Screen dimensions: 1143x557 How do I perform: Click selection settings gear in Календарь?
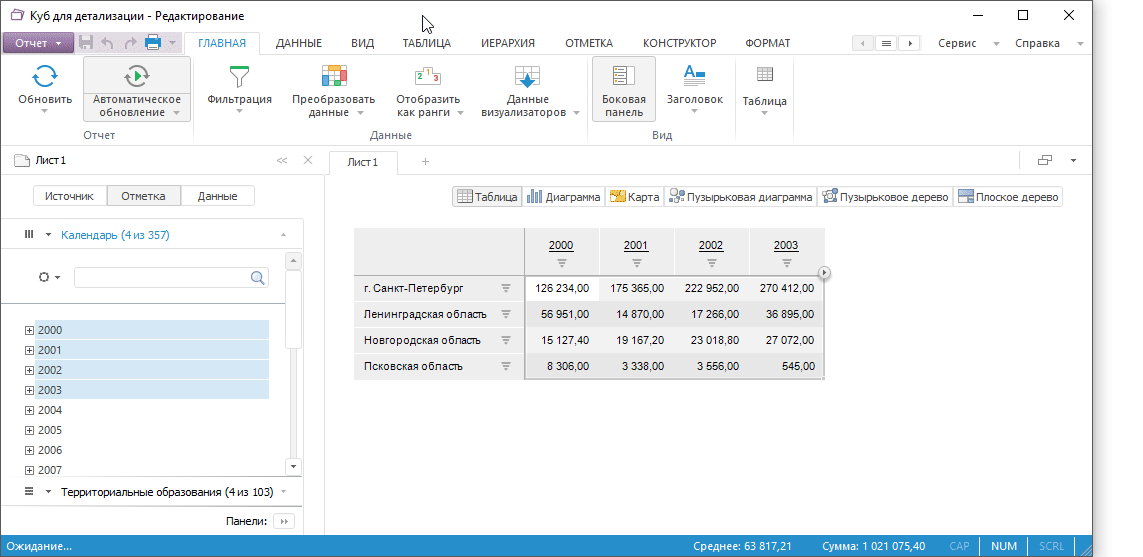pos(44,277)
